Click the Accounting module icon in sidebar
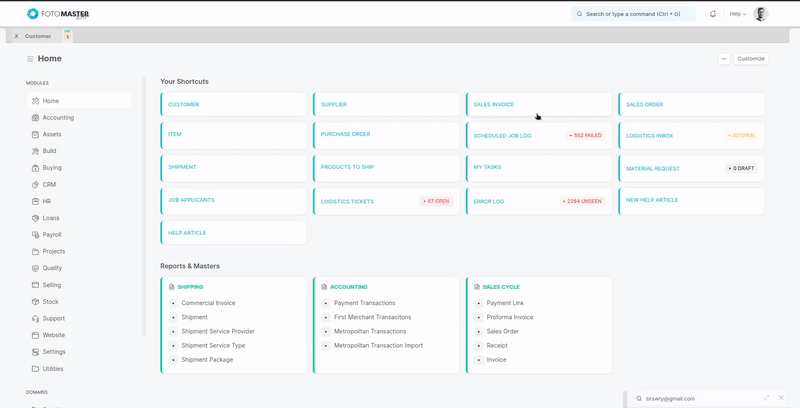 (35, 118)
